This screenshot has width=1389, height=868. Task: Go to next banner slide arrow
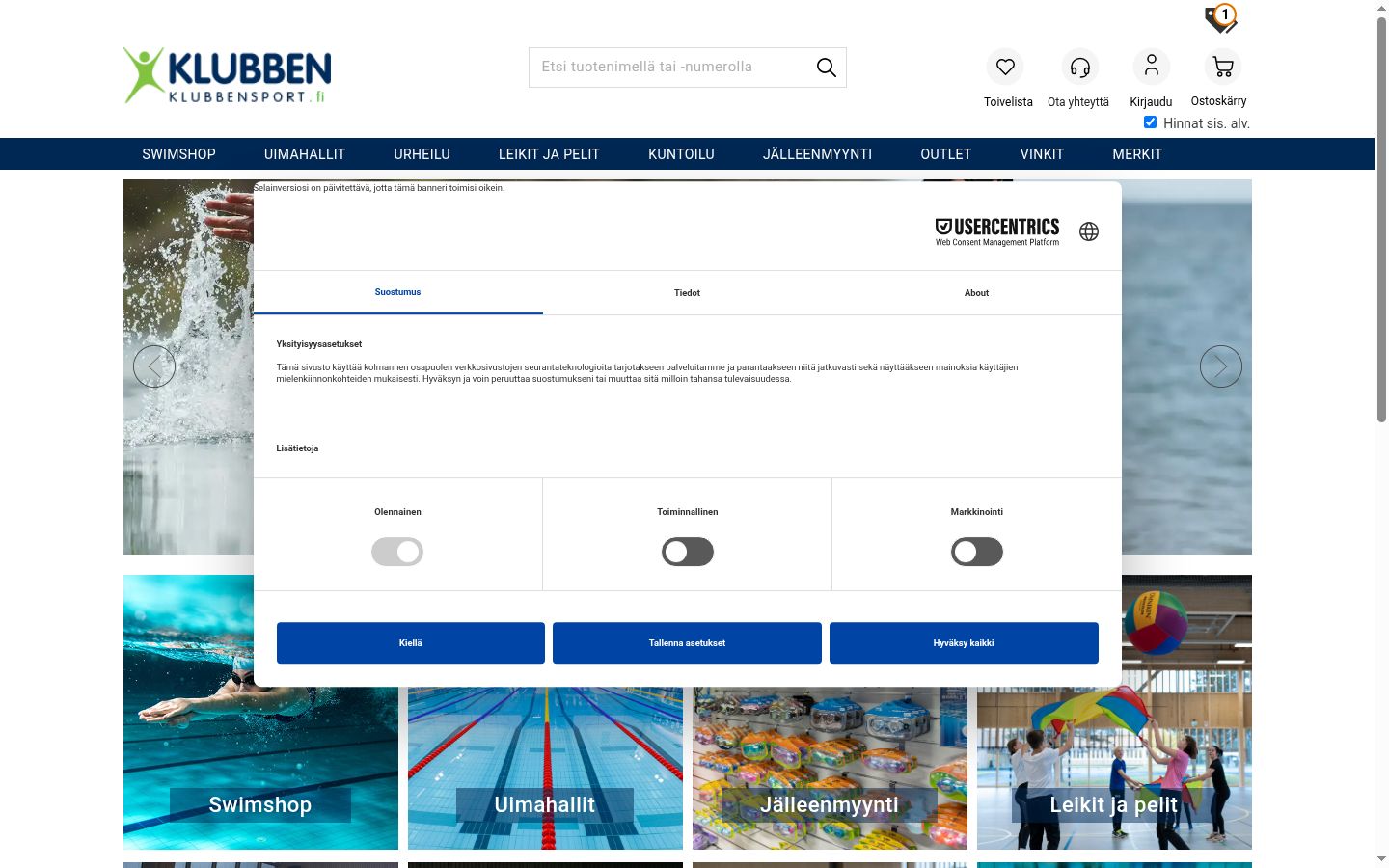pyautogui.click(x=1221, y=366)
